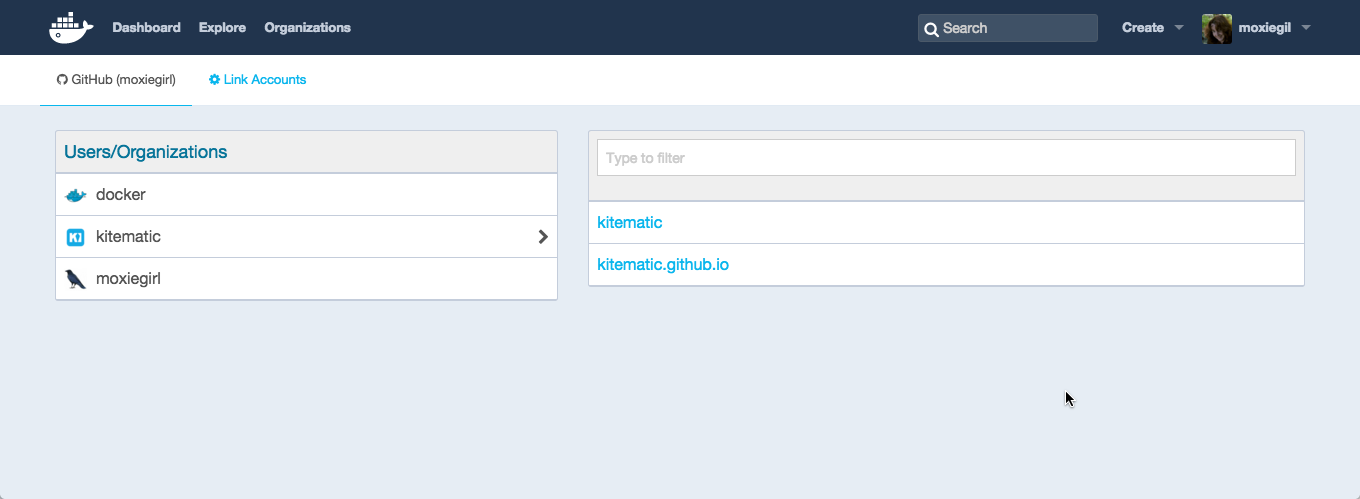
Task: Open the Link Accounts link
Action: coord(264,80)
